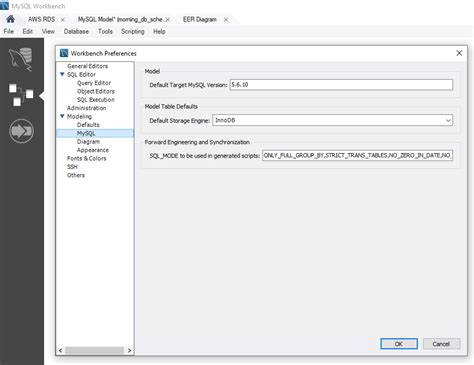Close the Workbench Preferences dialog
Image resolution: width=474 pixels, height=365 pixels.
(459, 53)
